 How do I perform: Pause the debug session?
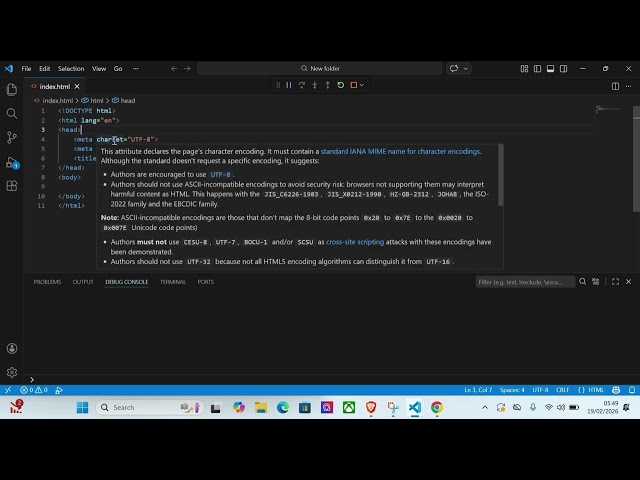click(x=289, y=85)
